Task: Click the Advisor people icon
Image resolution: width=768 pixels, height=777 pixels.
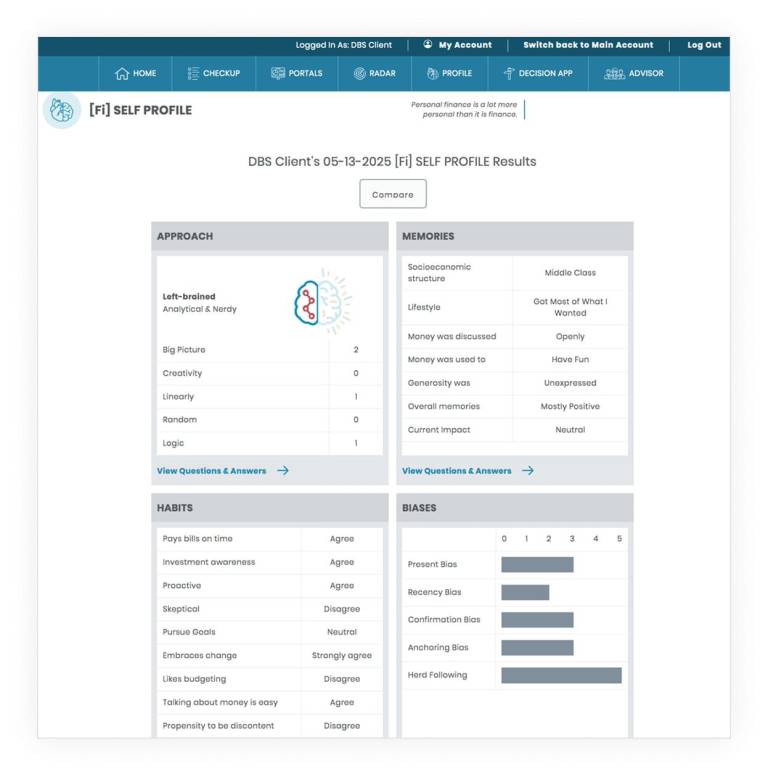Action: click(614, 73)
